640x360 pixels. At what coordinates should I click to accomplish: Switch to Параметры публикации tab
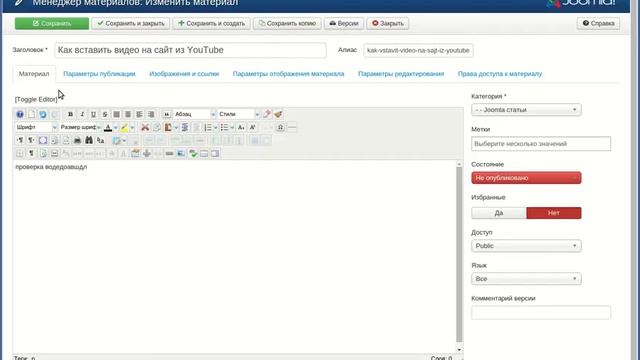(99, 74)
